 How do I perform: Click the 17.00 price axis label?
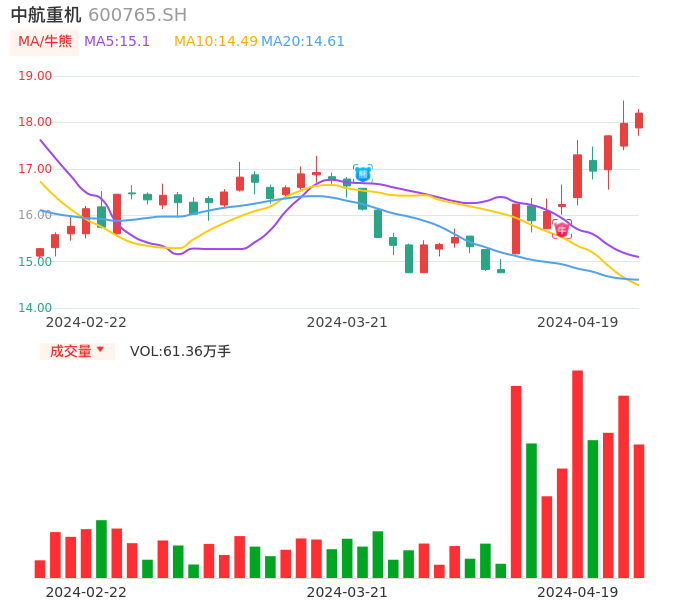35,168
